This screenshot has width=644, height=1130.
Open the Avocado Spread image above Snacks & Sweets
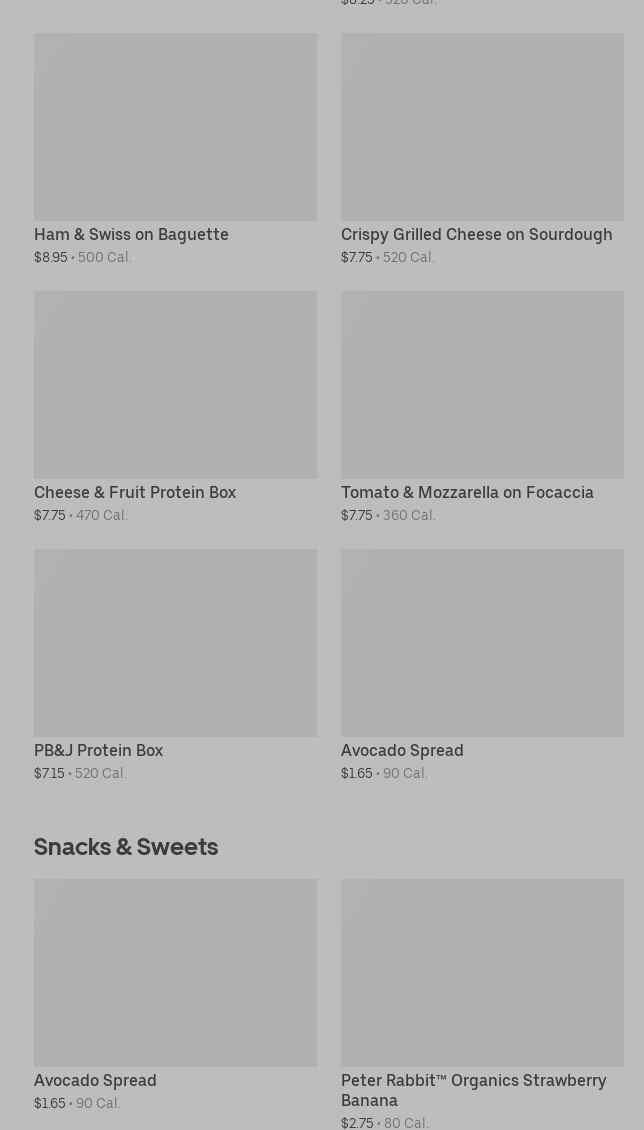[482, 643]
